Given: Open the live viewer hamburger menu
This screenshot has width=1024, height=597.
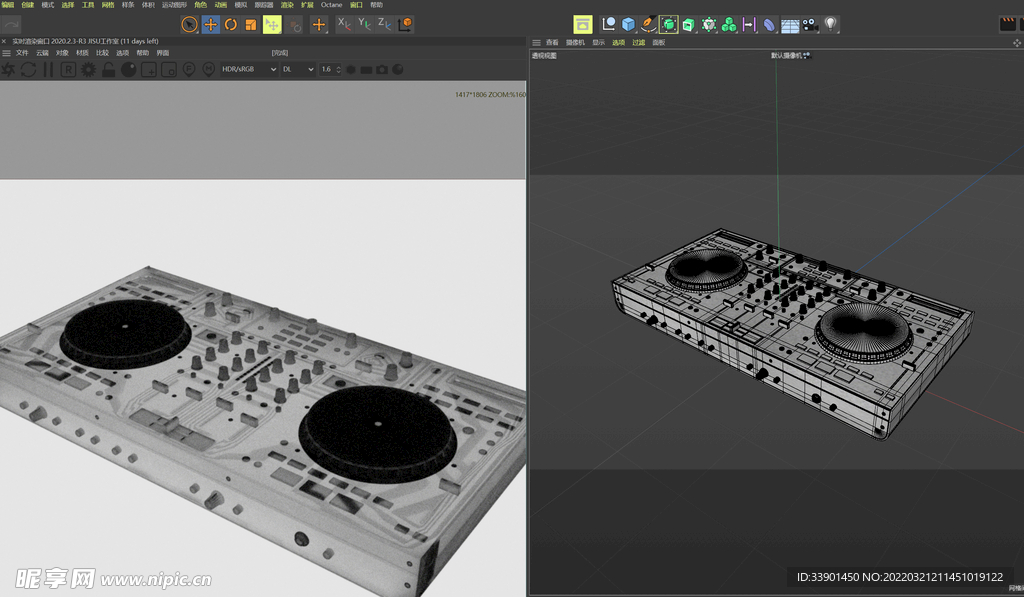Looking at the screenshot, I should pyautogui.click(x=6, y=53).
